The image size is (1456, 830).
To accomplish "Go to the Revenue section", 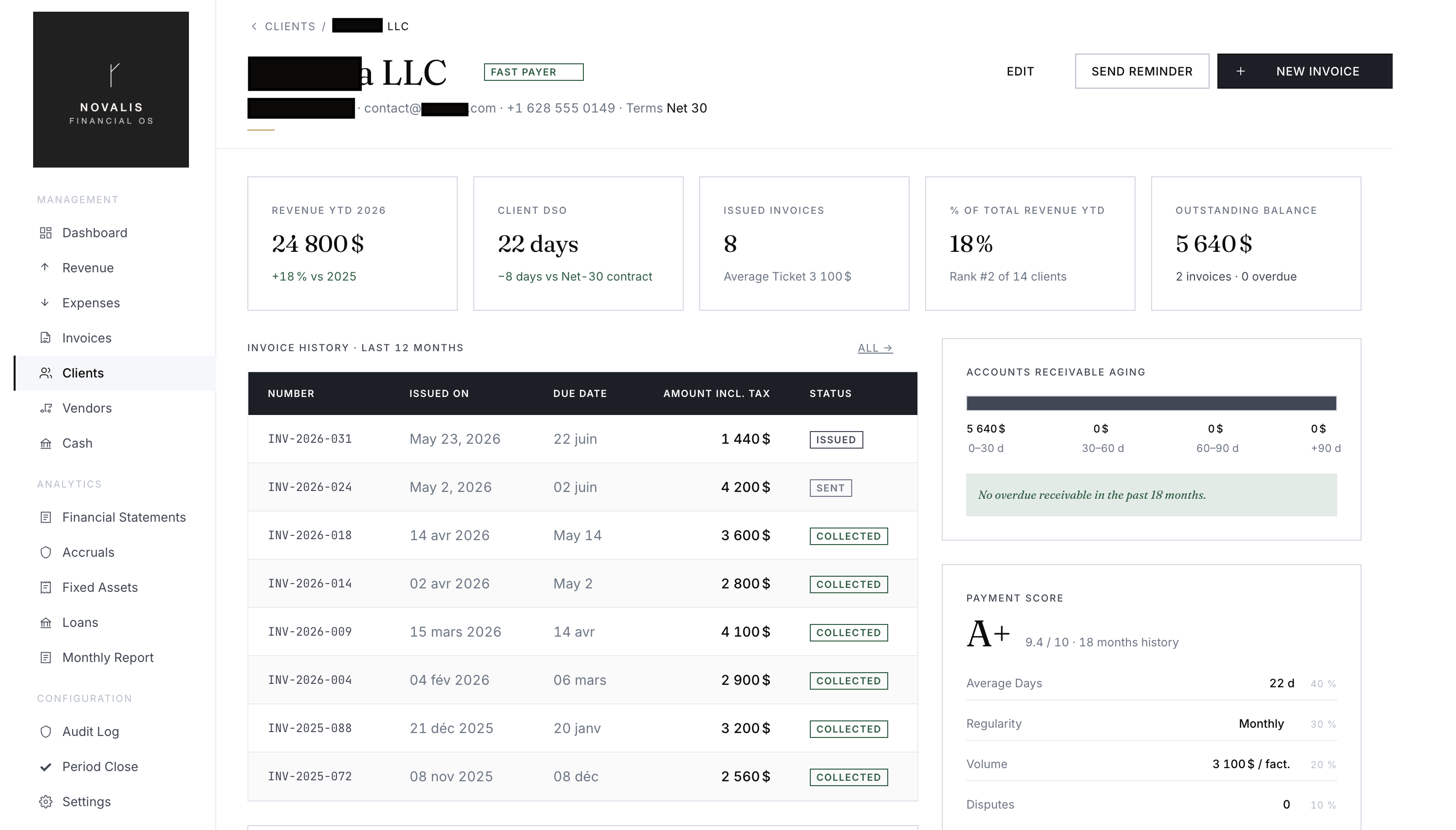I will pos(114,267).
